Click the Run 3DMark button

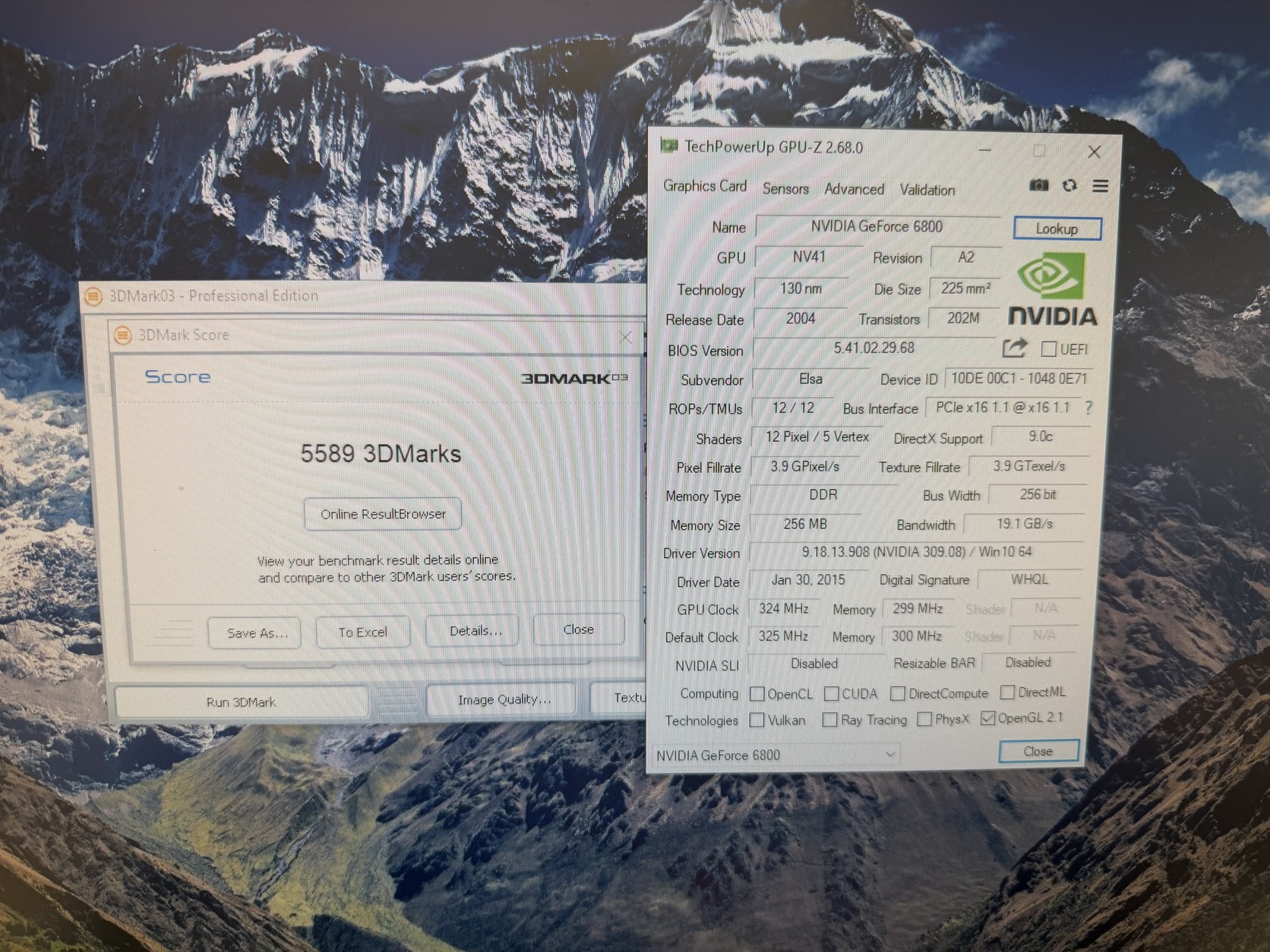click(242, 702)
